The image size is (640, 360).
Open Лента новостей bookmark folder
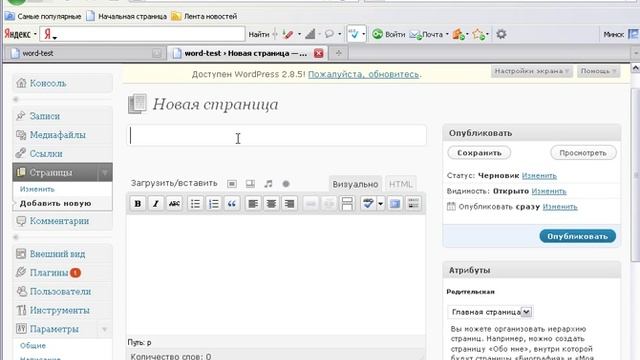click(x=204, y=16)
